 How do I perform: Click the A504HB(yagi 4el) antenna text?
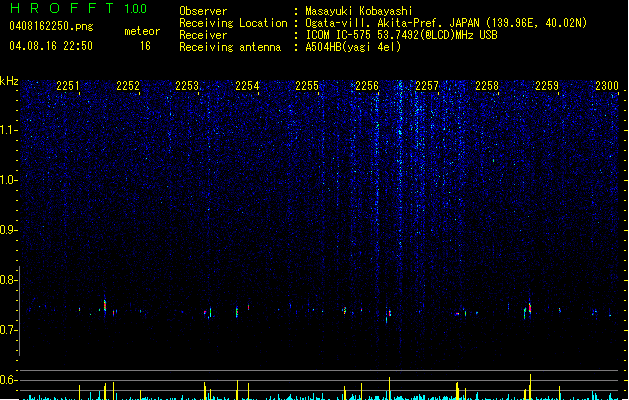(x=353, y=47)
